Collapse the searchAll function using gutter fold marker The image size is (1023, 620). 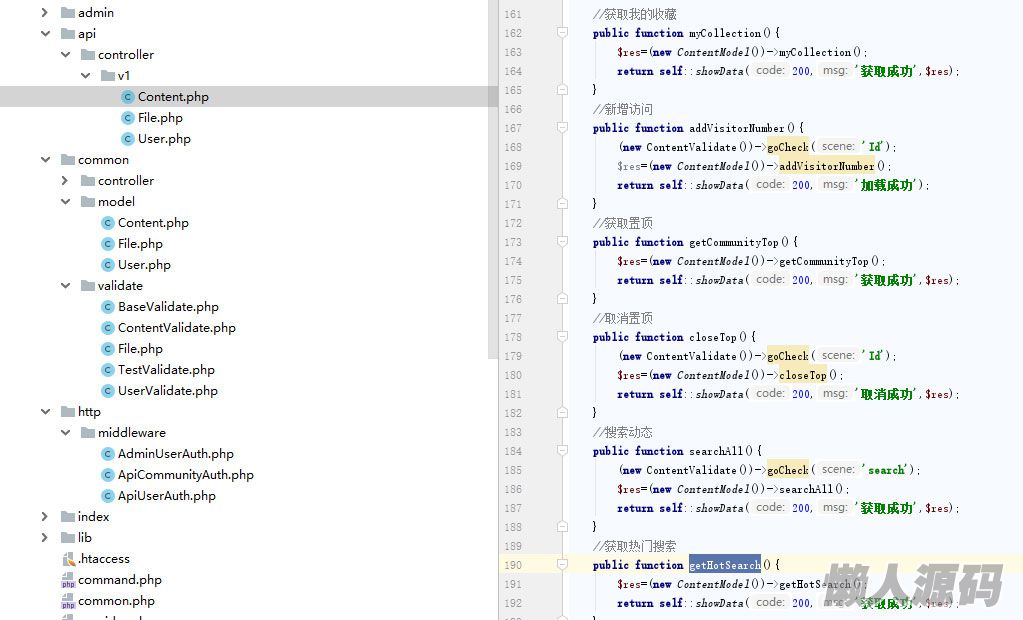[562, 451]
